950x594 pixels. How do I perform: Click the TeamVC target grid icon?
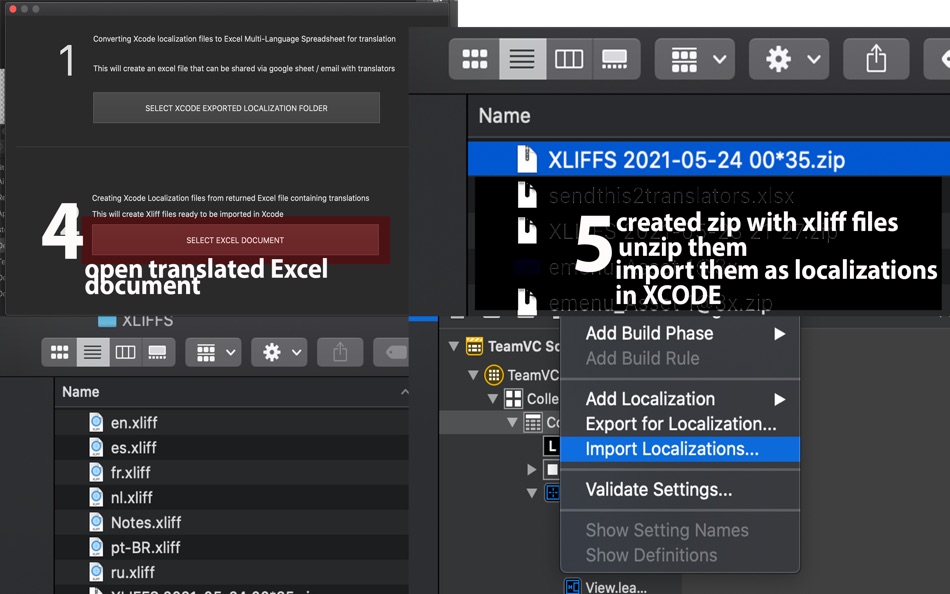494,375
